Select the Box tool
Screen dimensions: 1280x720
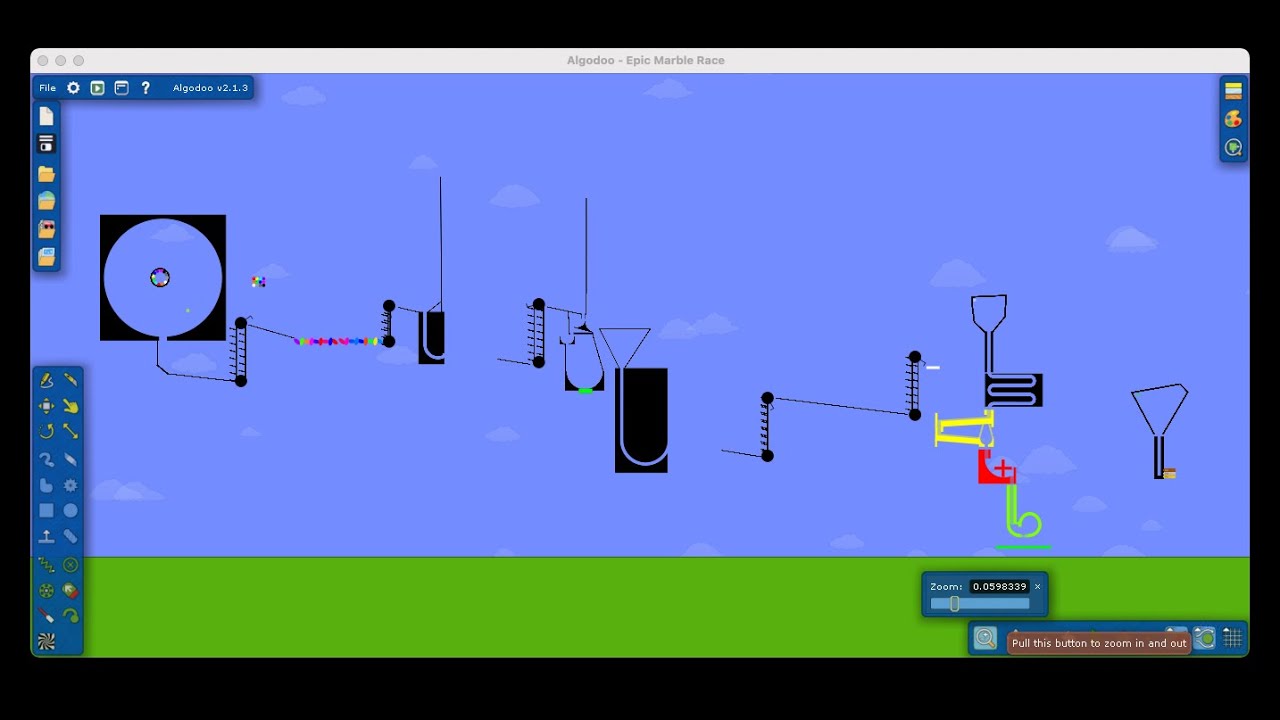point(46,511)
